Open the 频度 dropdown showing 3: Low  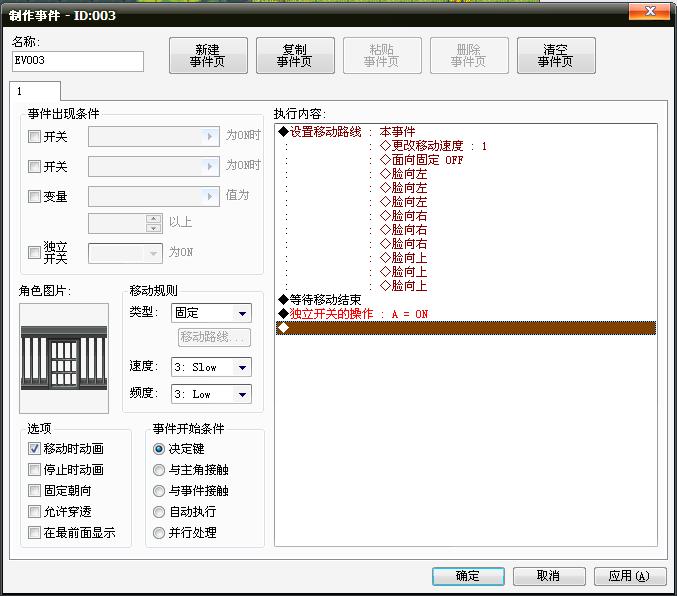coord(211,394)
